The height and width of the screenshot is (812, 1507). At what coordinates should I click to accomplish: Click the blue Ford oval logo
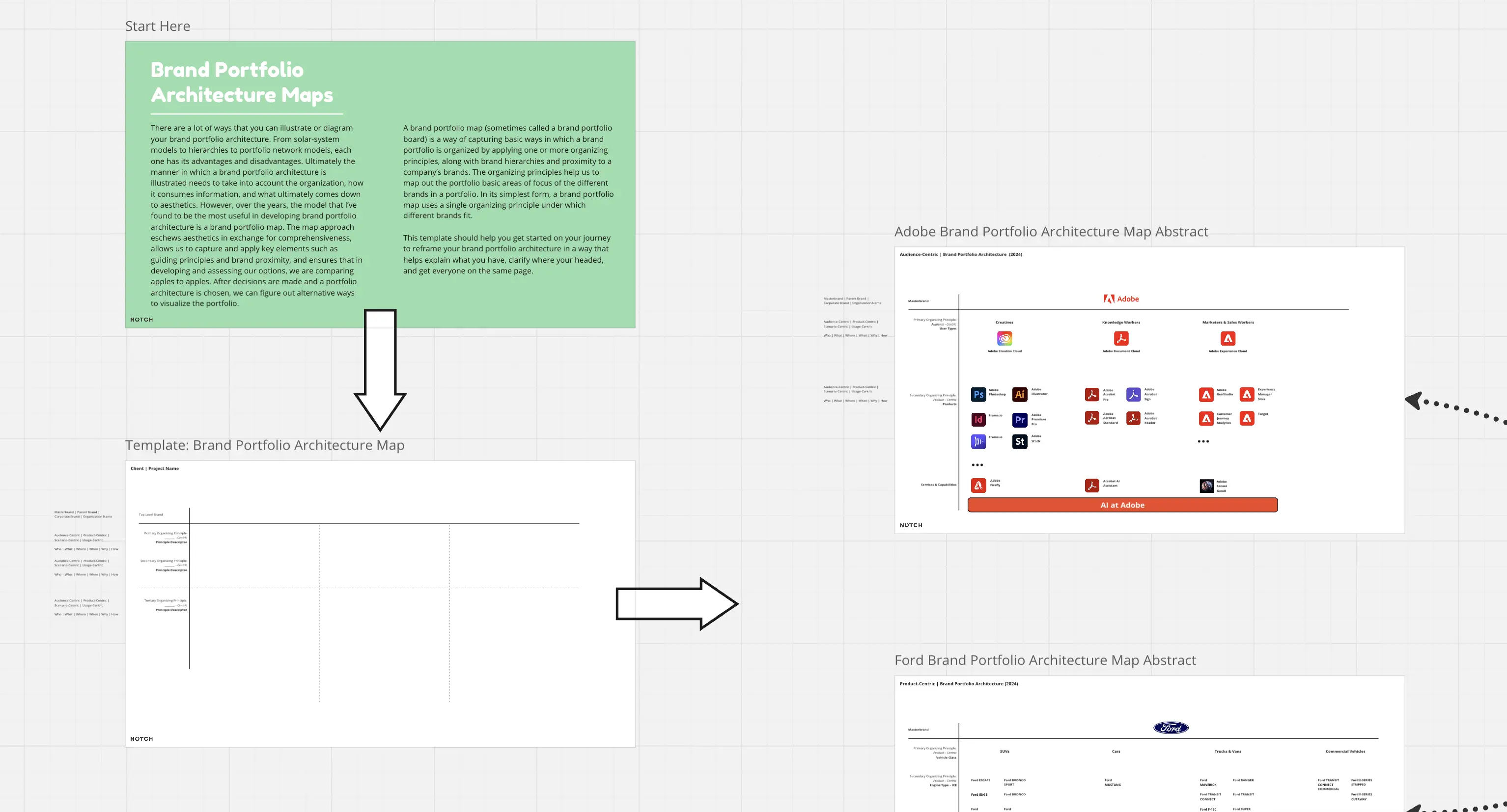[1171, 728]
